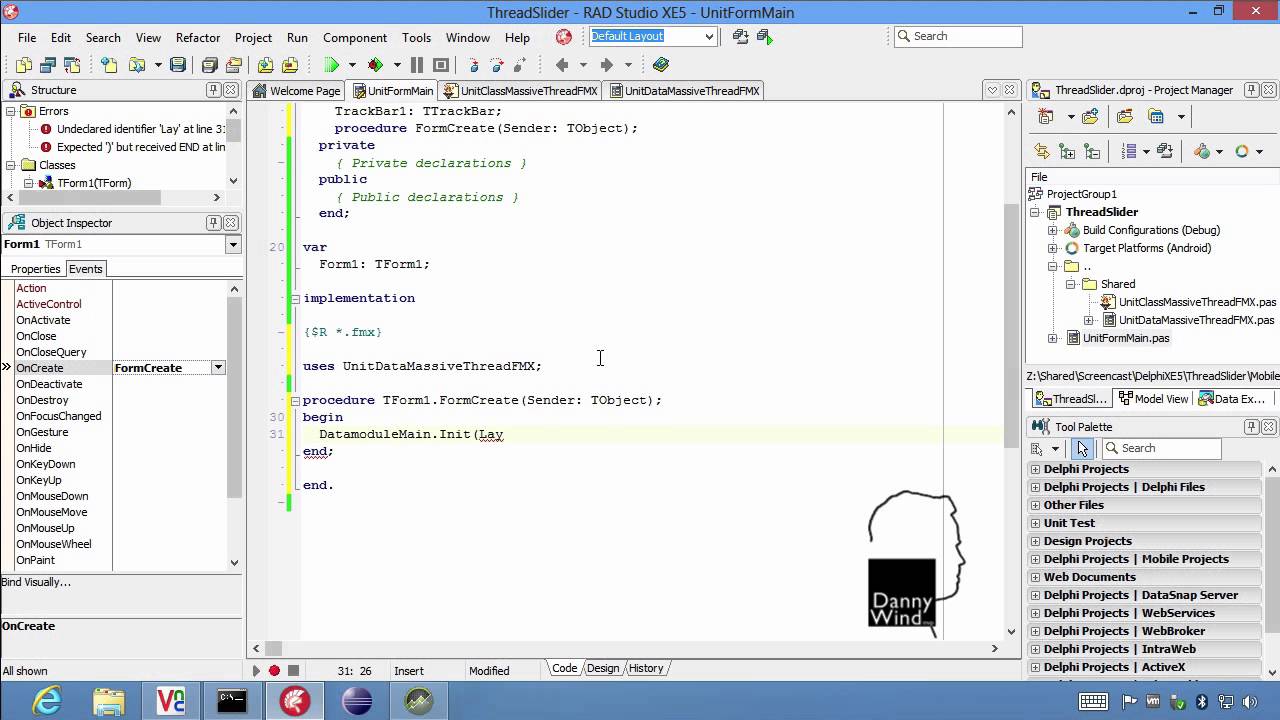This screenshot has height=720, width=1280.
Task: Click the pointer arrow icon in Tool Palette
Action: [x=1082, y=448]
